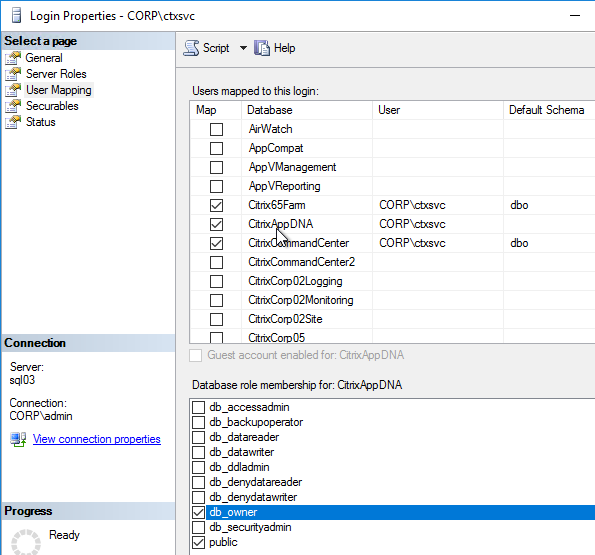Click the empty schema cell for CitrixAppDNA
595x555 pixels.
pos(549,224)
